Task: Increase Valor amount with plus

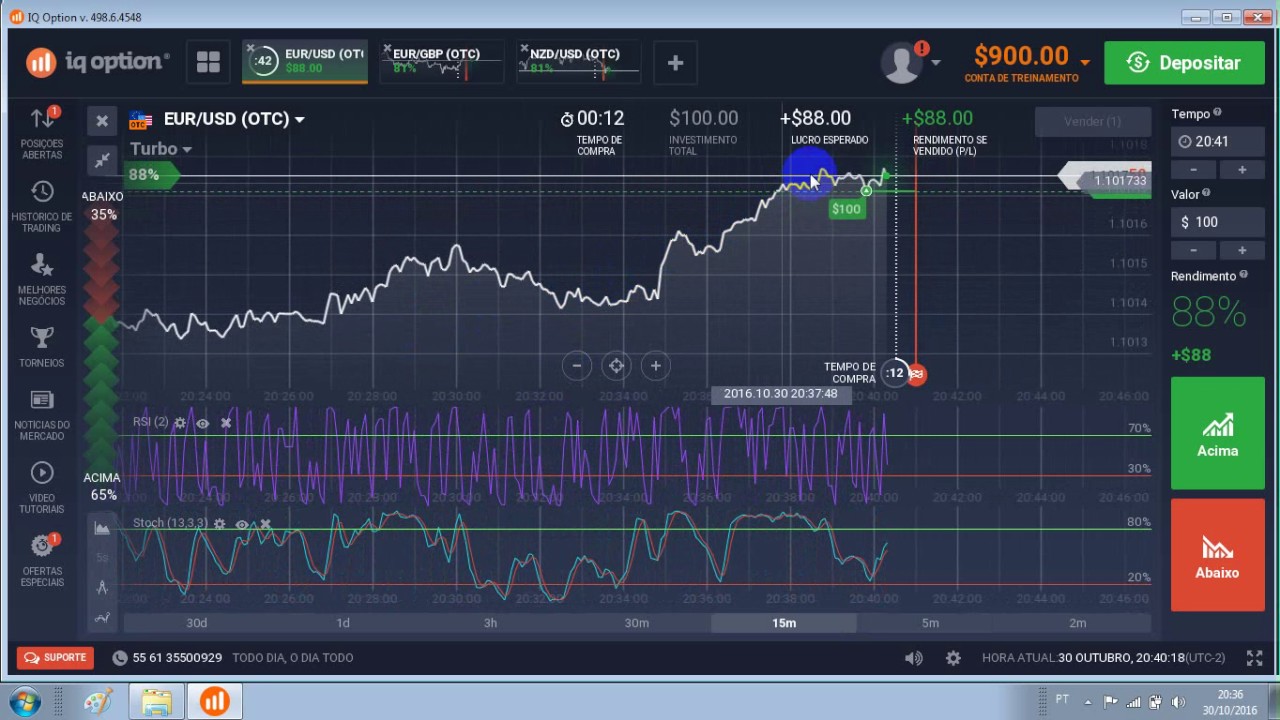Action: 1242,250
